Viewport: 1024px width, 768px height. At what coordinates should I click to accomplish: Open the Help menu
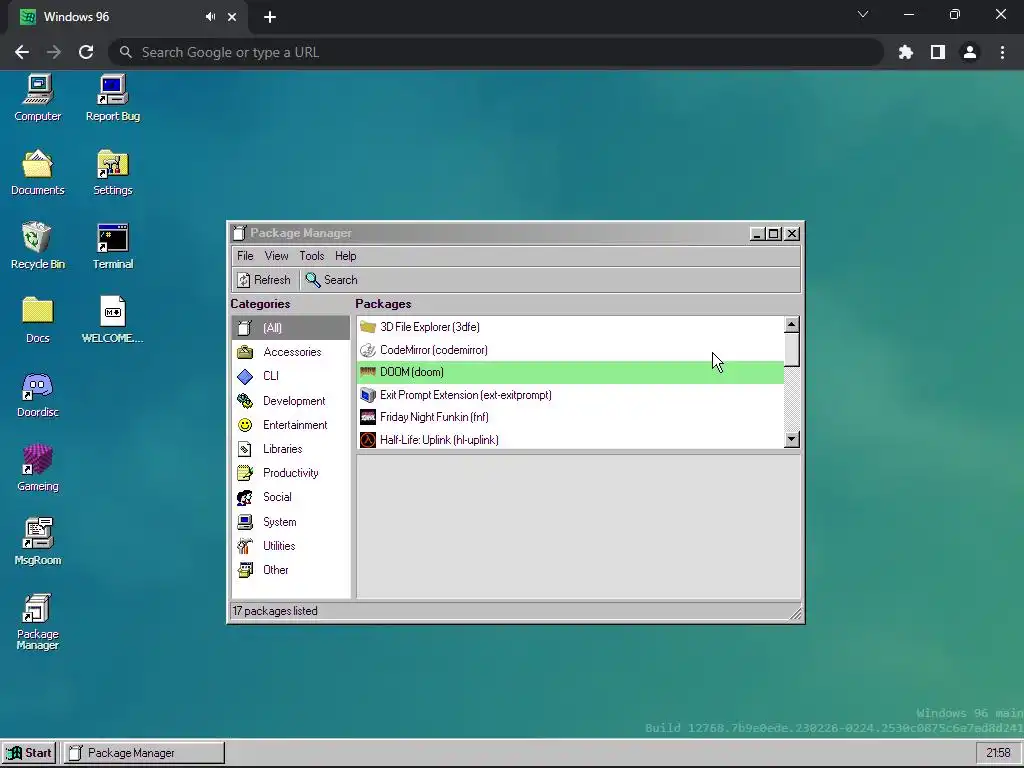pos(345,256)
